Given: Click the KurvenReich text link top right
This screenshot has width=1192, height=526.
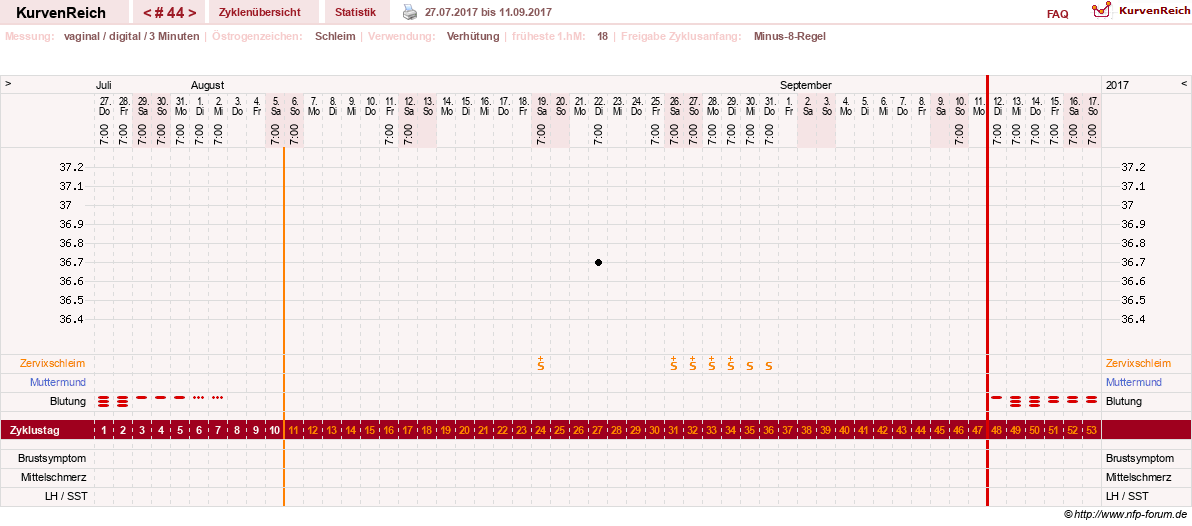Looking at the screenshot, I should [x=1153, y=11].
